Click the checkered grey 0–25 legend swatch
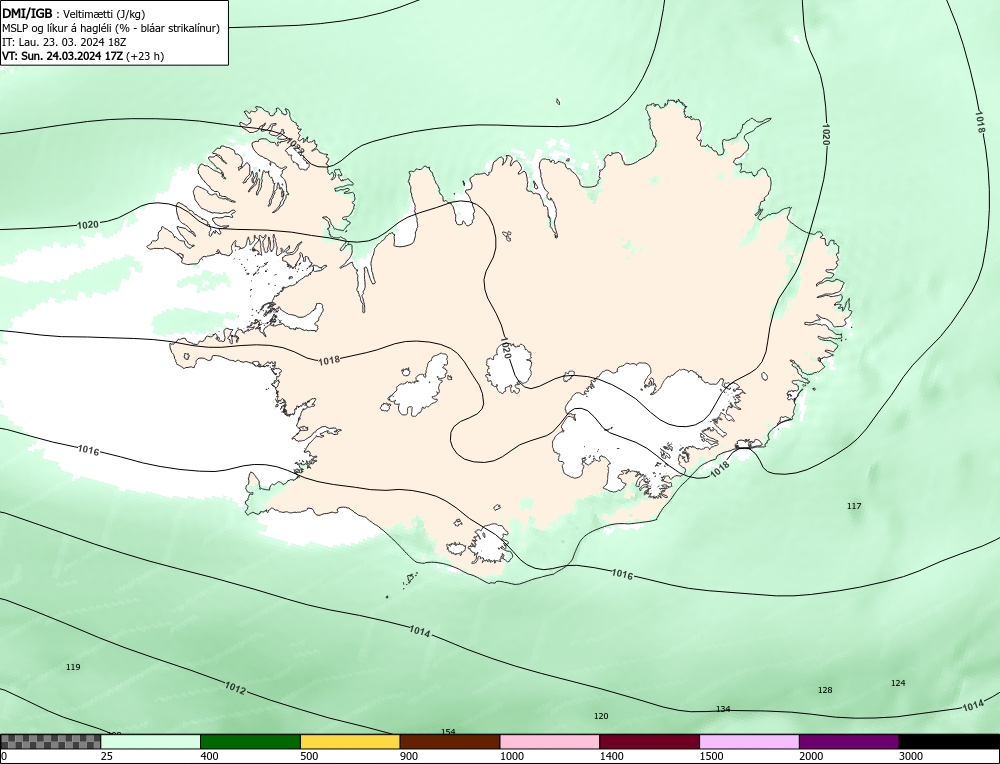The image size is (1000, 764). point(50,742)
